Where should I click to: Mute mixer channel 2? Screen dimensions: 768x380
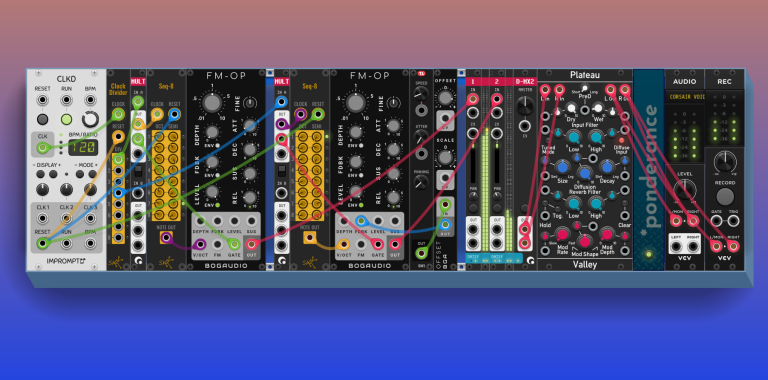pyautogui.click(x=497, y=208)
